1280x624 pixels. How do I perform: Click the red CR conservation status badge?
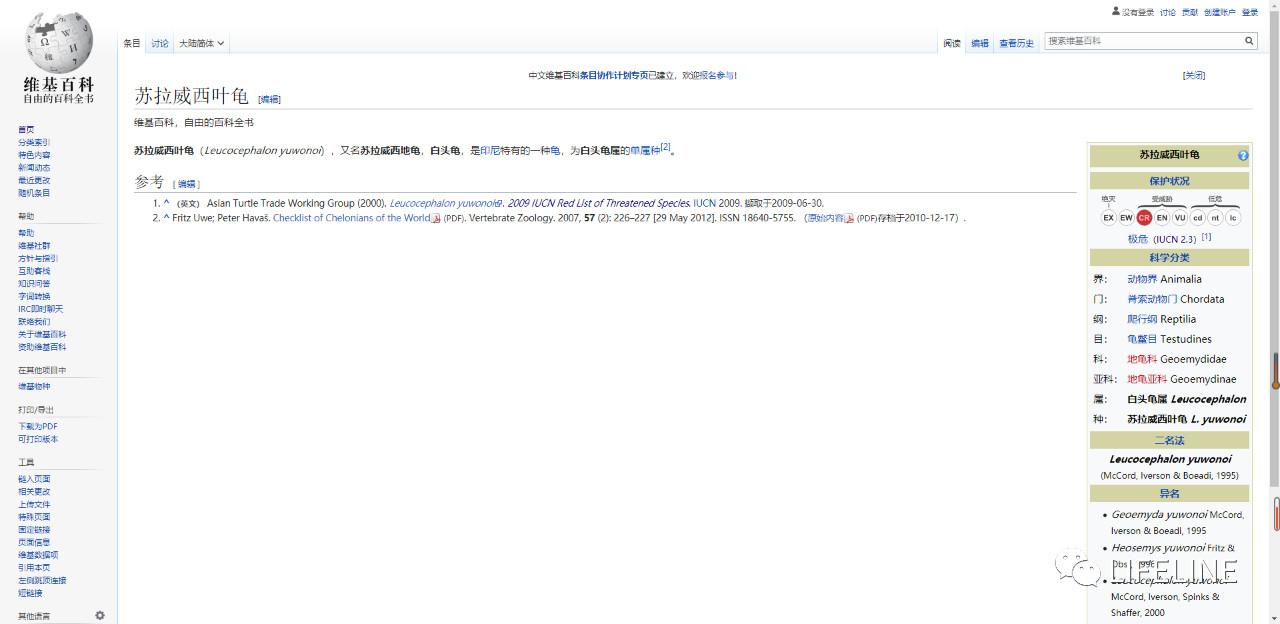click(x=1144, y=217)
